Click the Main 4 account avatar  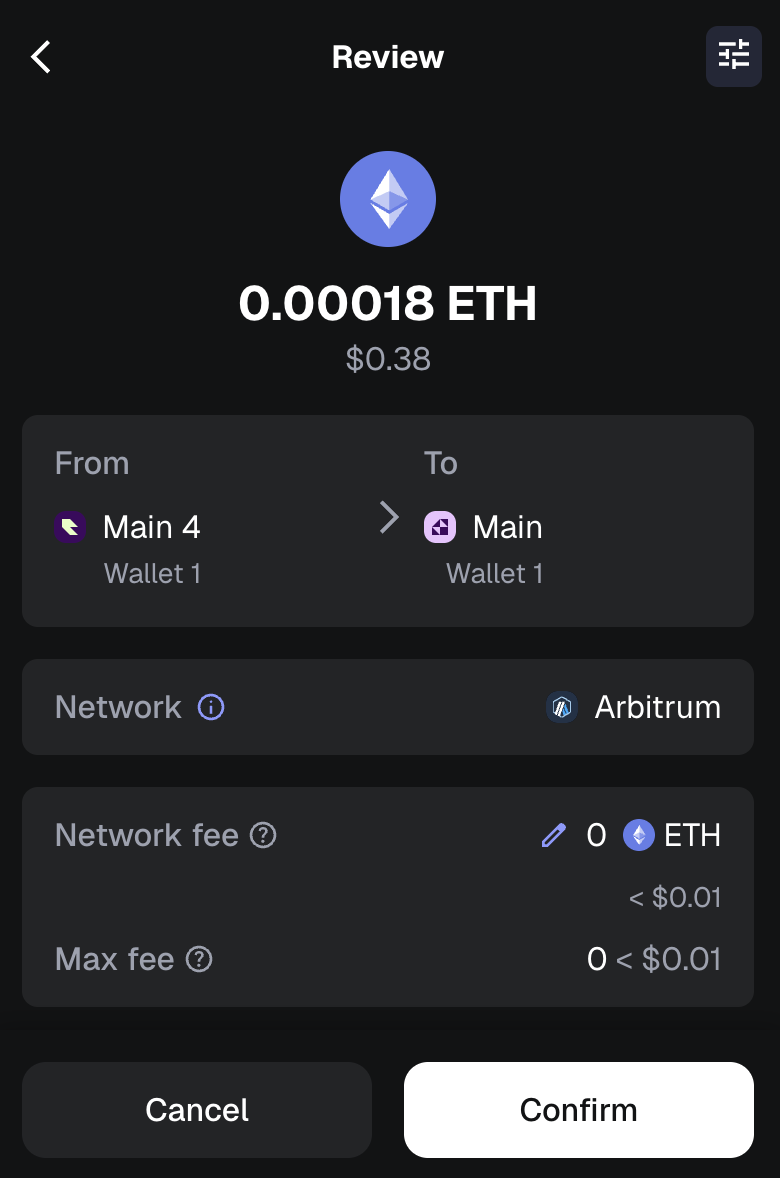(x=70, y=527)
